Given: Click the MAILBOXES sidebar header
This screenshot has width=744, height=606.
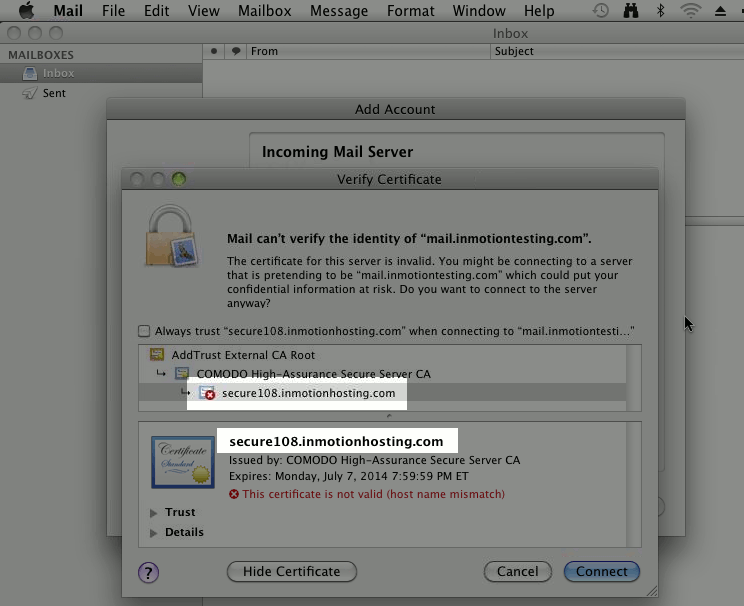Looking at the screenshot, I should (x=41, y=55).
